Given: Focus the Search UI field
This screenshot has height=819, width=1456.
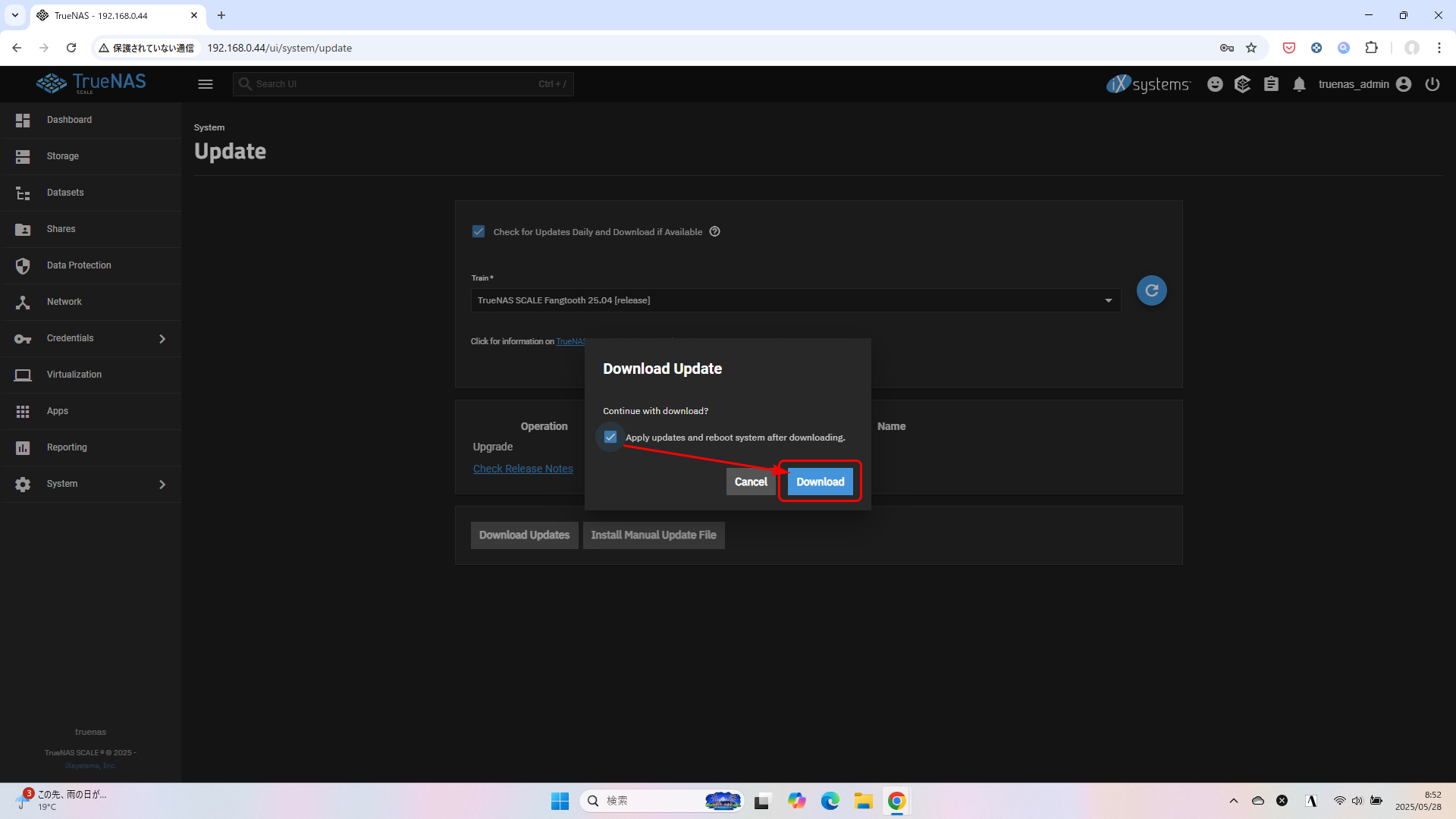Looking at the screenshot, I should click(x=403, y=84).
